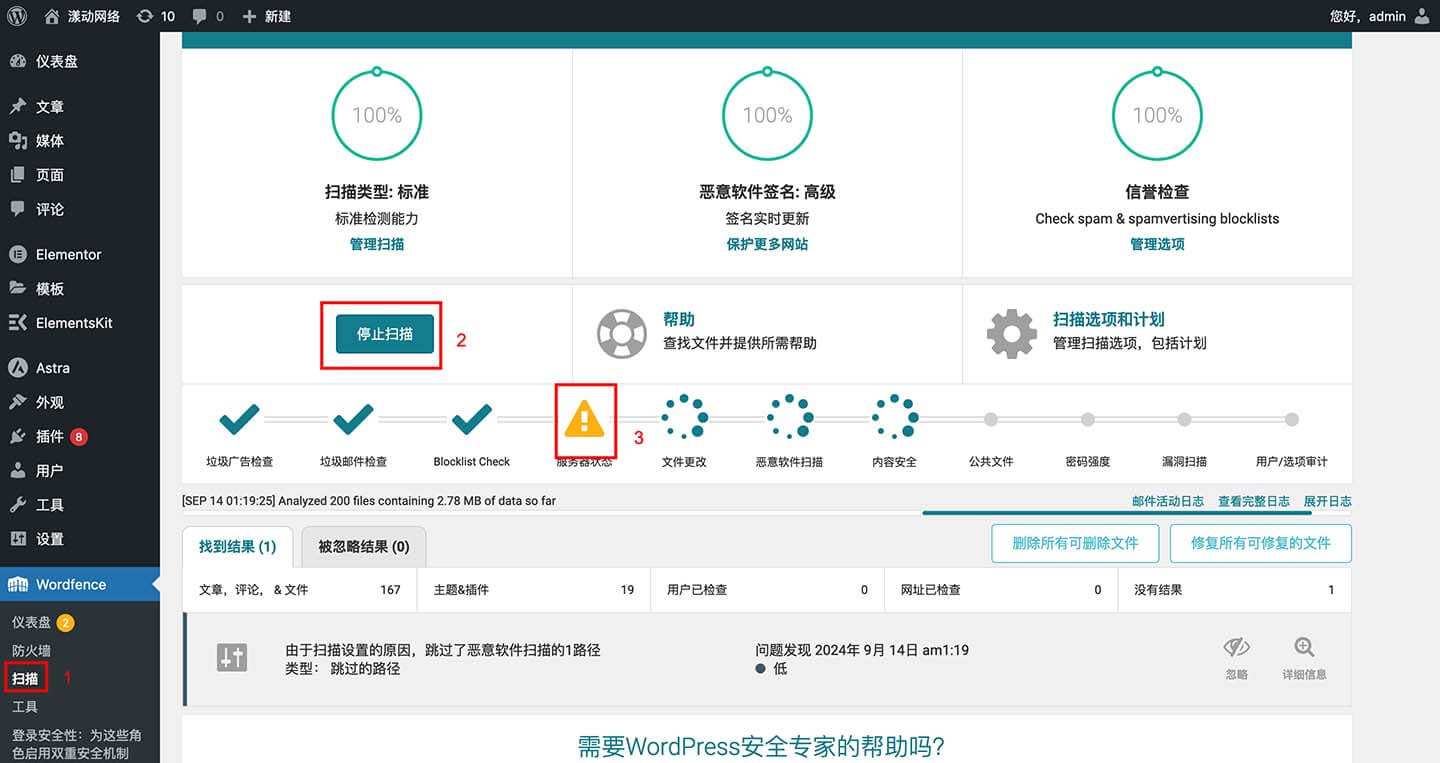Screen dimensions: 1440x763
Task: Click malware signature 100% progress circle
Action: coord(767,115)
